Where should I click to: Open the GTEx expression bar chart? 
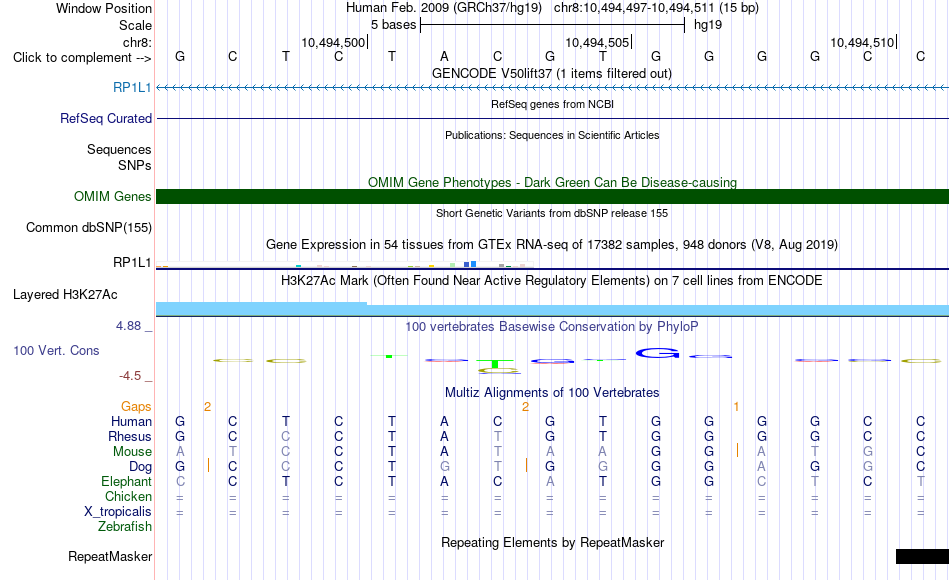[x=345, y=264]
